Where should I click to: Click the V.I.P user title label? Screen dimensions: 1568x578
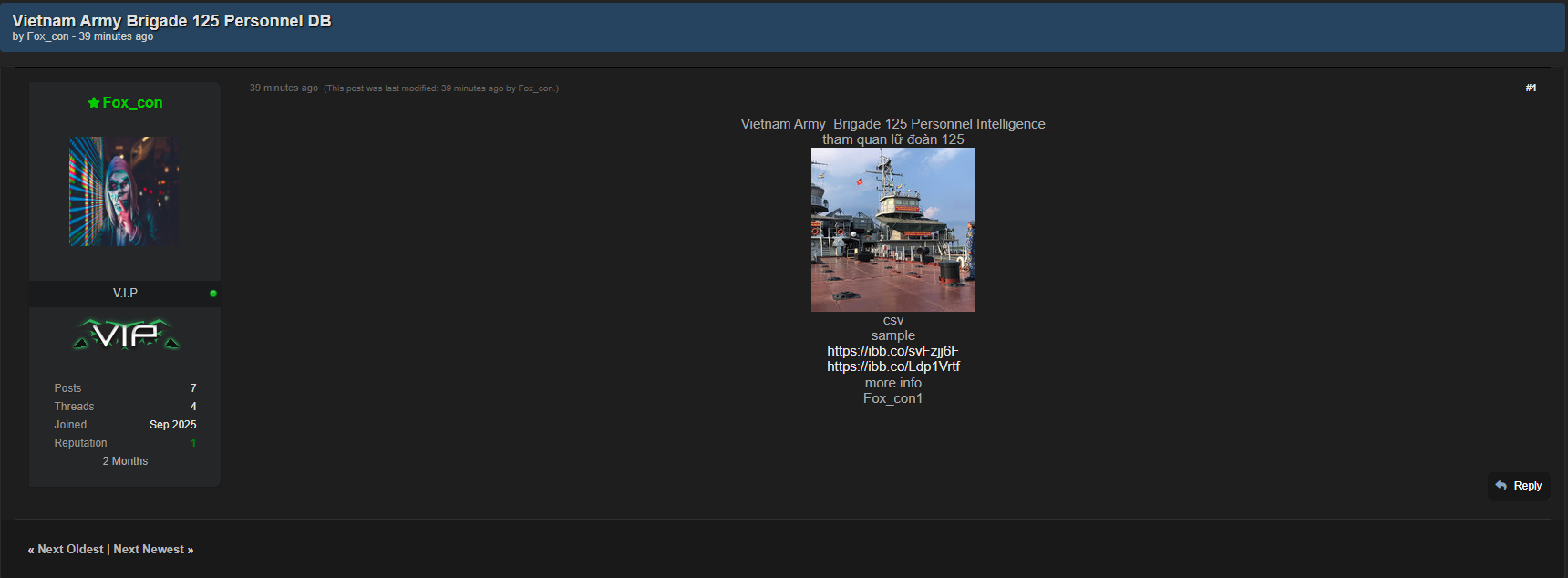click(x=125, y=294)
